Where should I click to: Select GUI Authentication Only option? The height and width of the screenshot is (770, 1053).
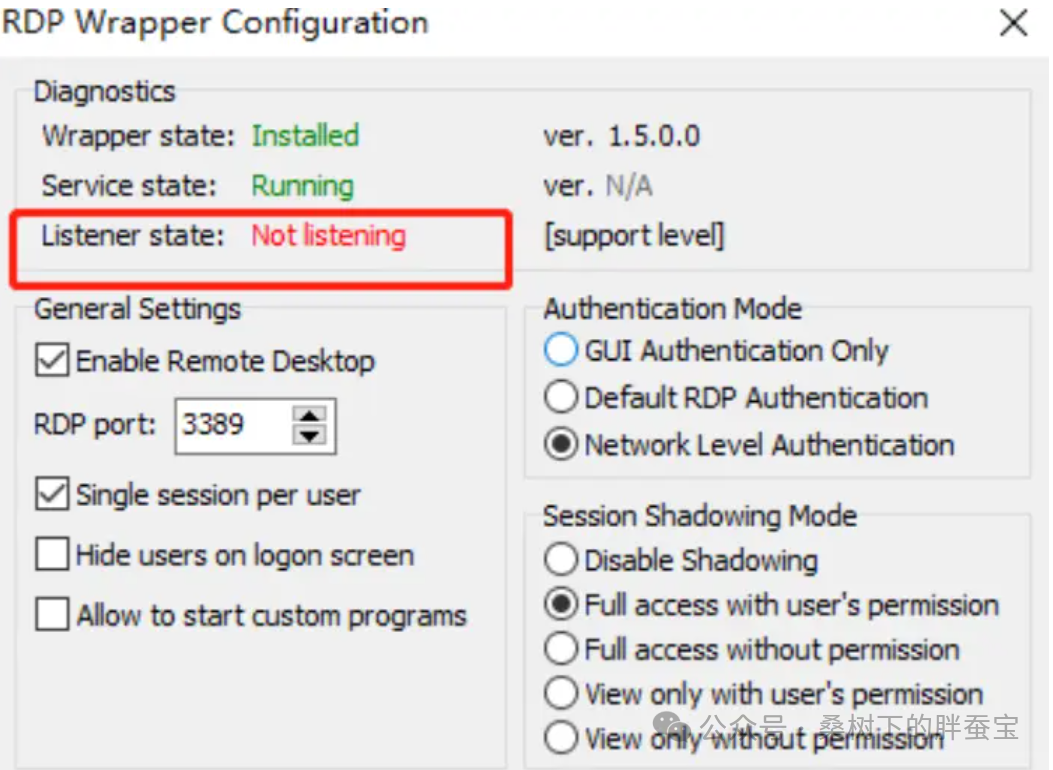[x=562, y=351]
